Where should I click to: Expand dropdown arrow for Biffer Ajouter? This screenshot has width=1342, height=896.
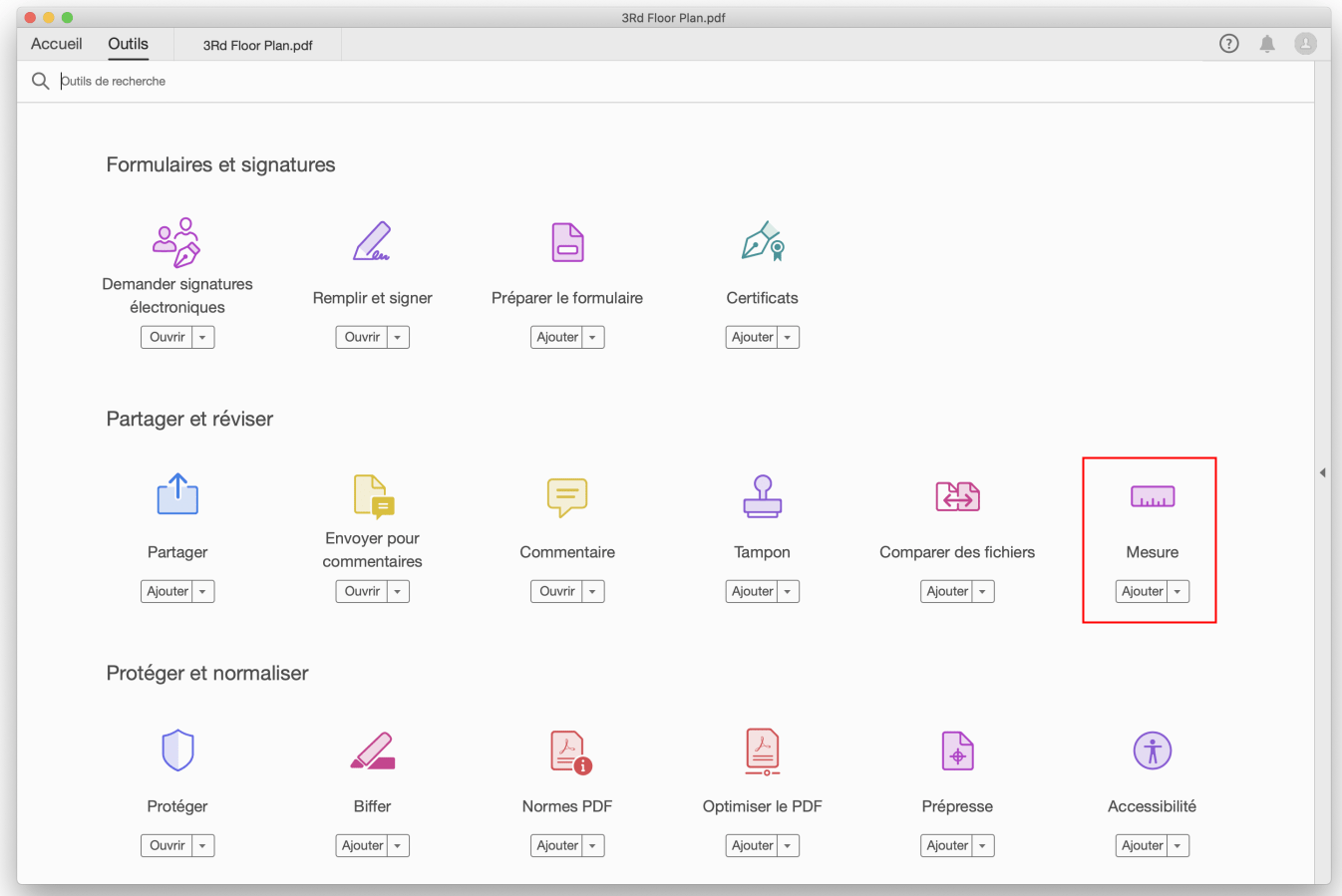[x=398, y=845]
